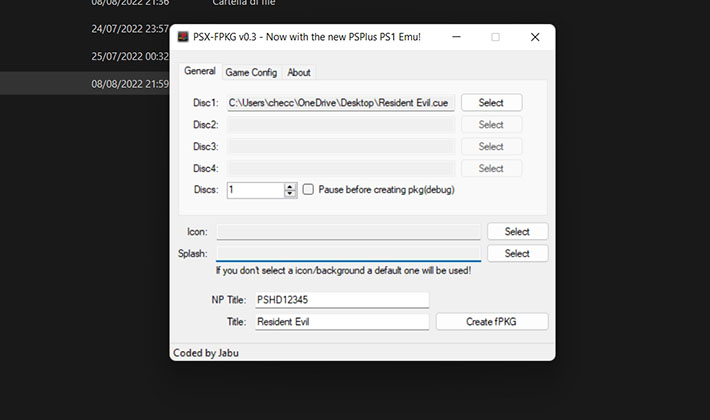Click the Select button for Disc2
Viewport: 710px width, 420px height.
point(491,124)
